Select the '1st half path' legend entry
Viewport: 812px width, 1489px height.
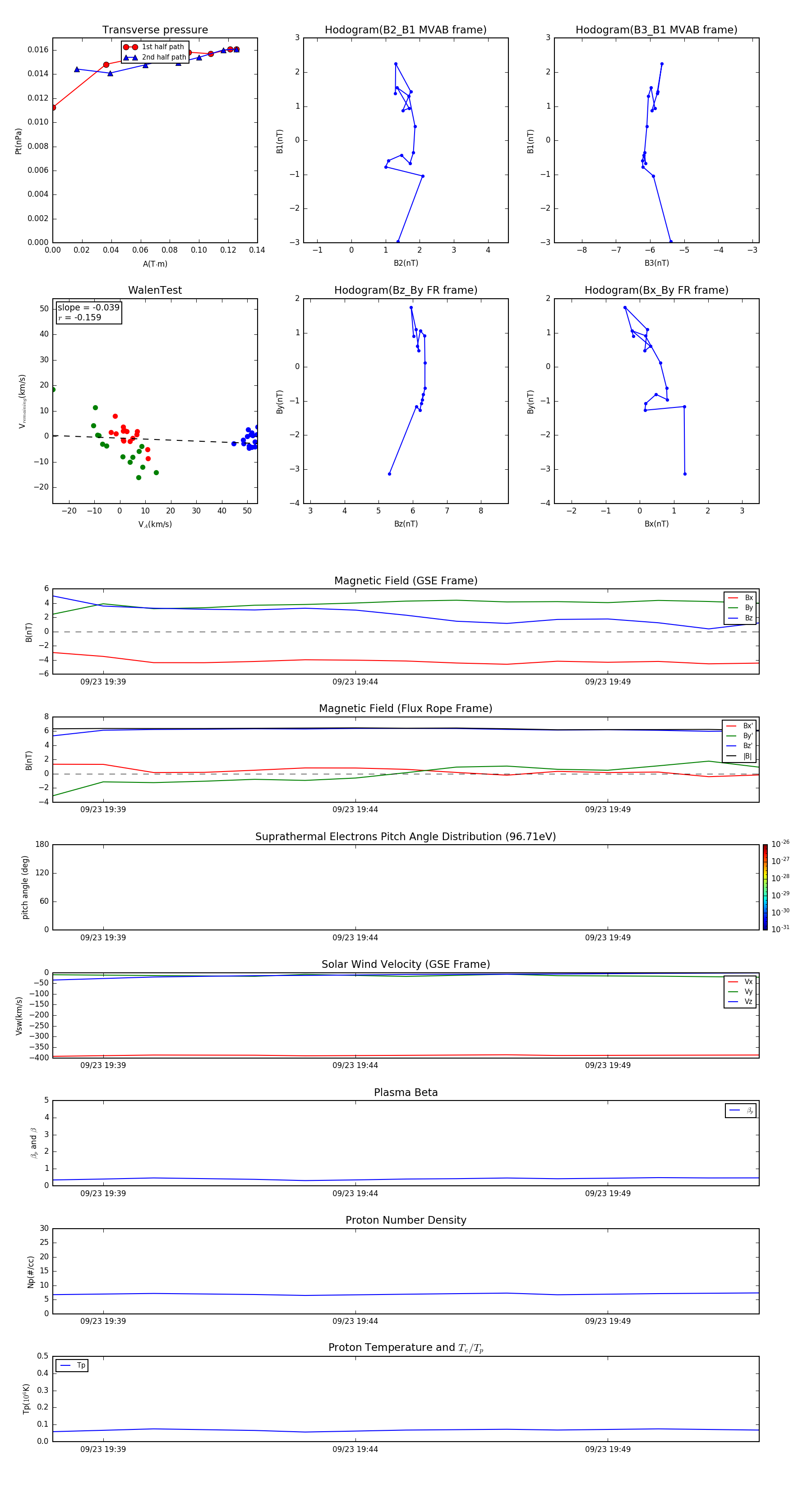pos(154,47)
